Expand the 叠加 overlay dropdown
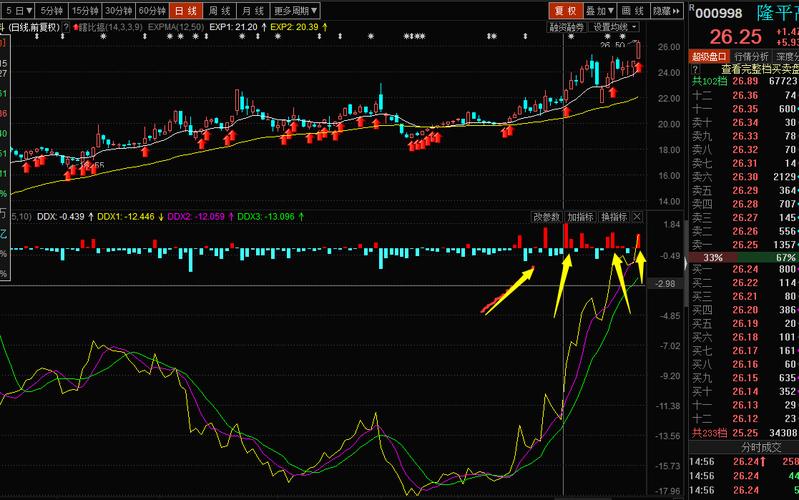This screenshot has width=799, height=500. pyautogui.click(x=598, y=10)
